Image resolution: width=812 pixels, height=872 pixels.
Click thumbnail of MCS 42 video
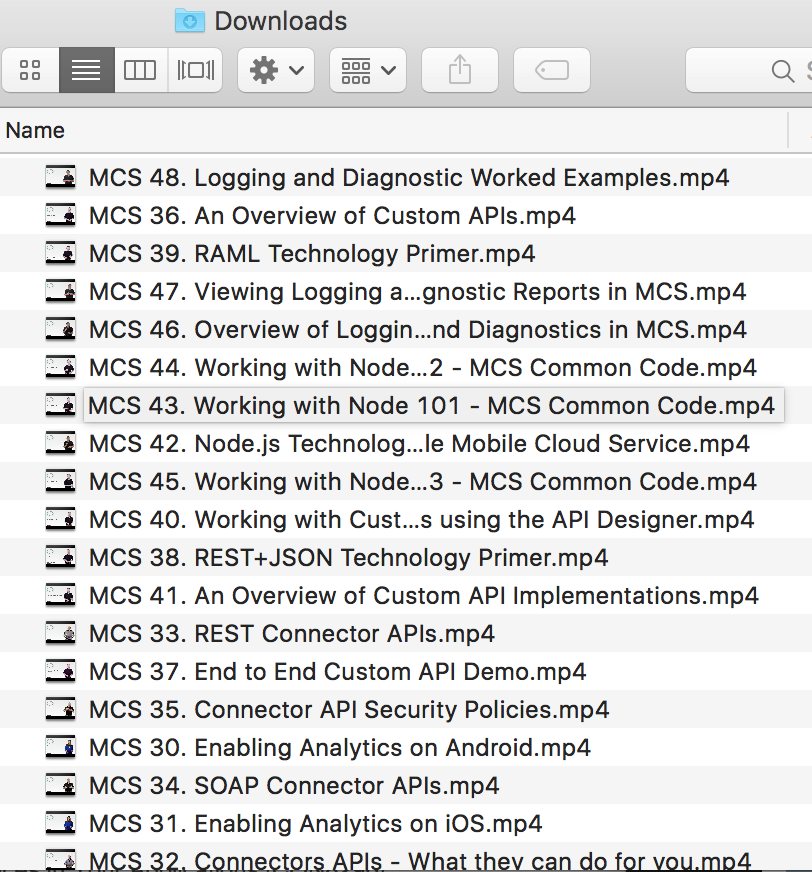point(60,443)
